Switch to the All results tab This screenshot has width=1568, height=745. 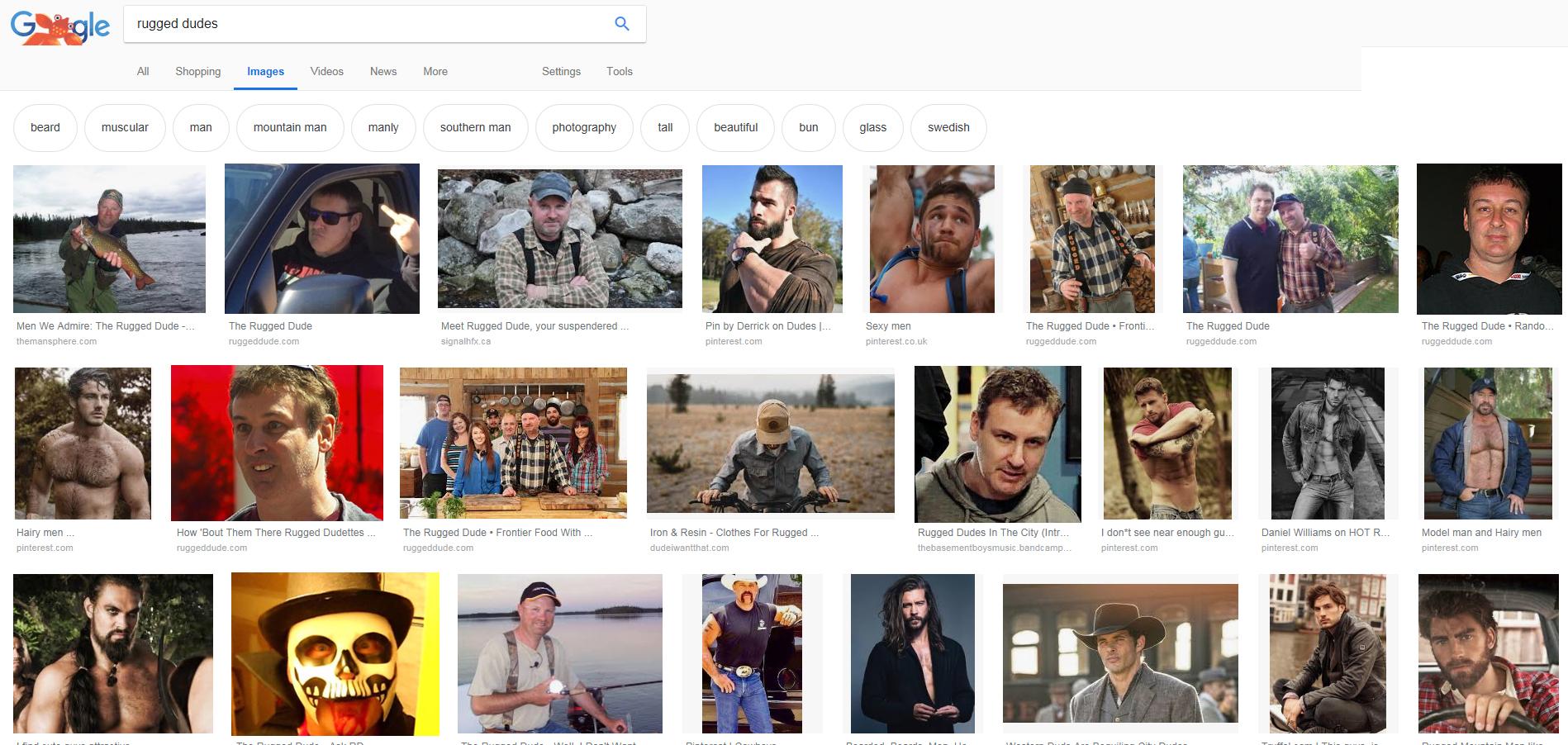[143, 71]
